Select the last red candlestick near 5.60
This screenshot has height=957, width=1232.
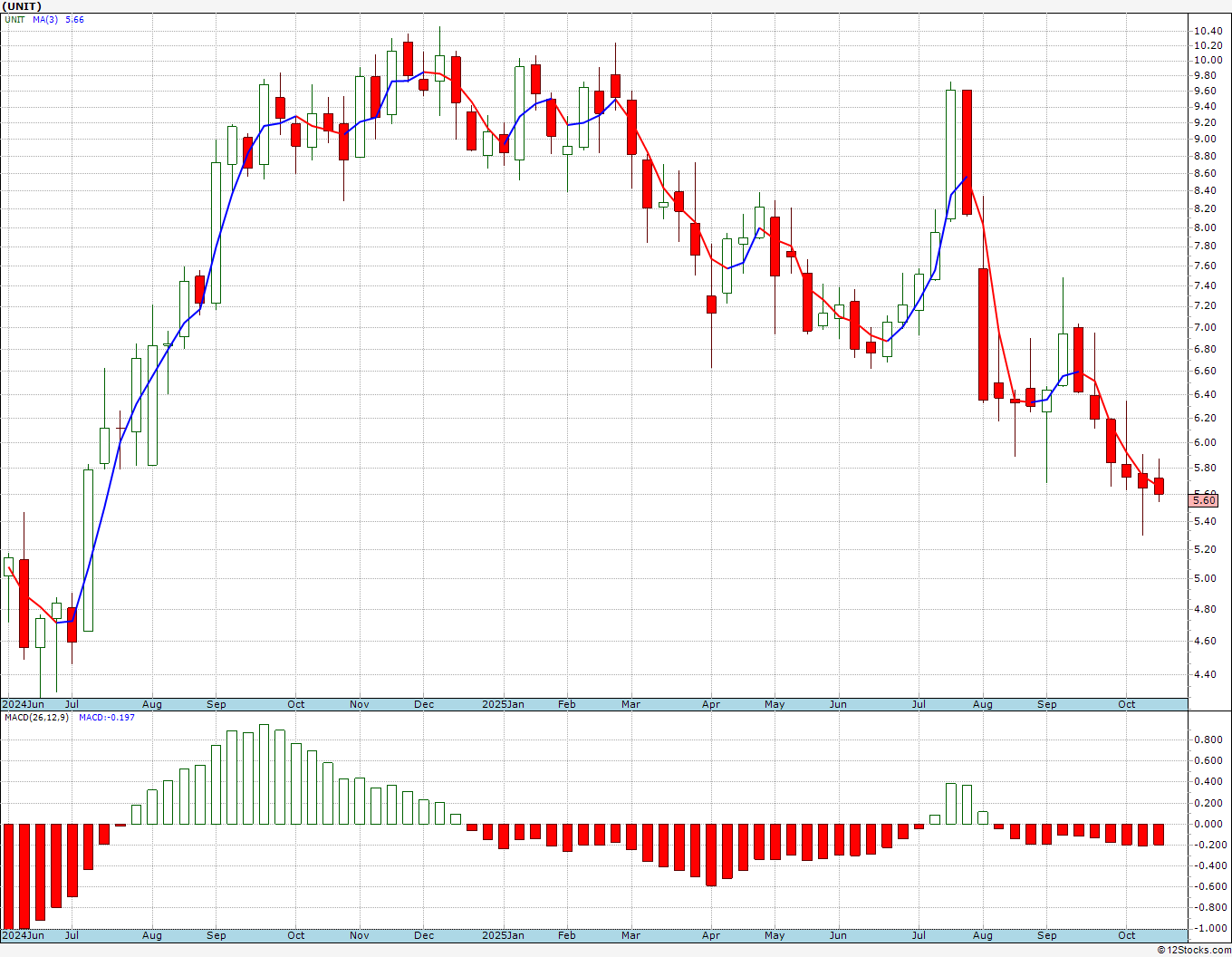tap(1159, 486)
